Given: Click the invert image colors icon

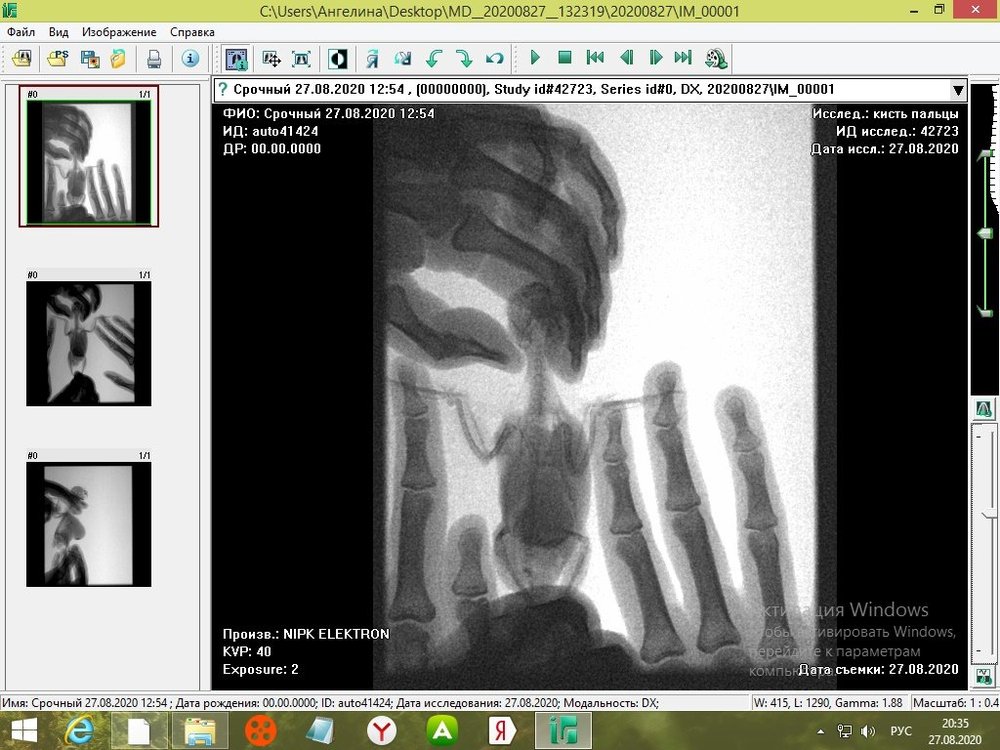Looking at the screenshot, I should (x=338, y=59).
